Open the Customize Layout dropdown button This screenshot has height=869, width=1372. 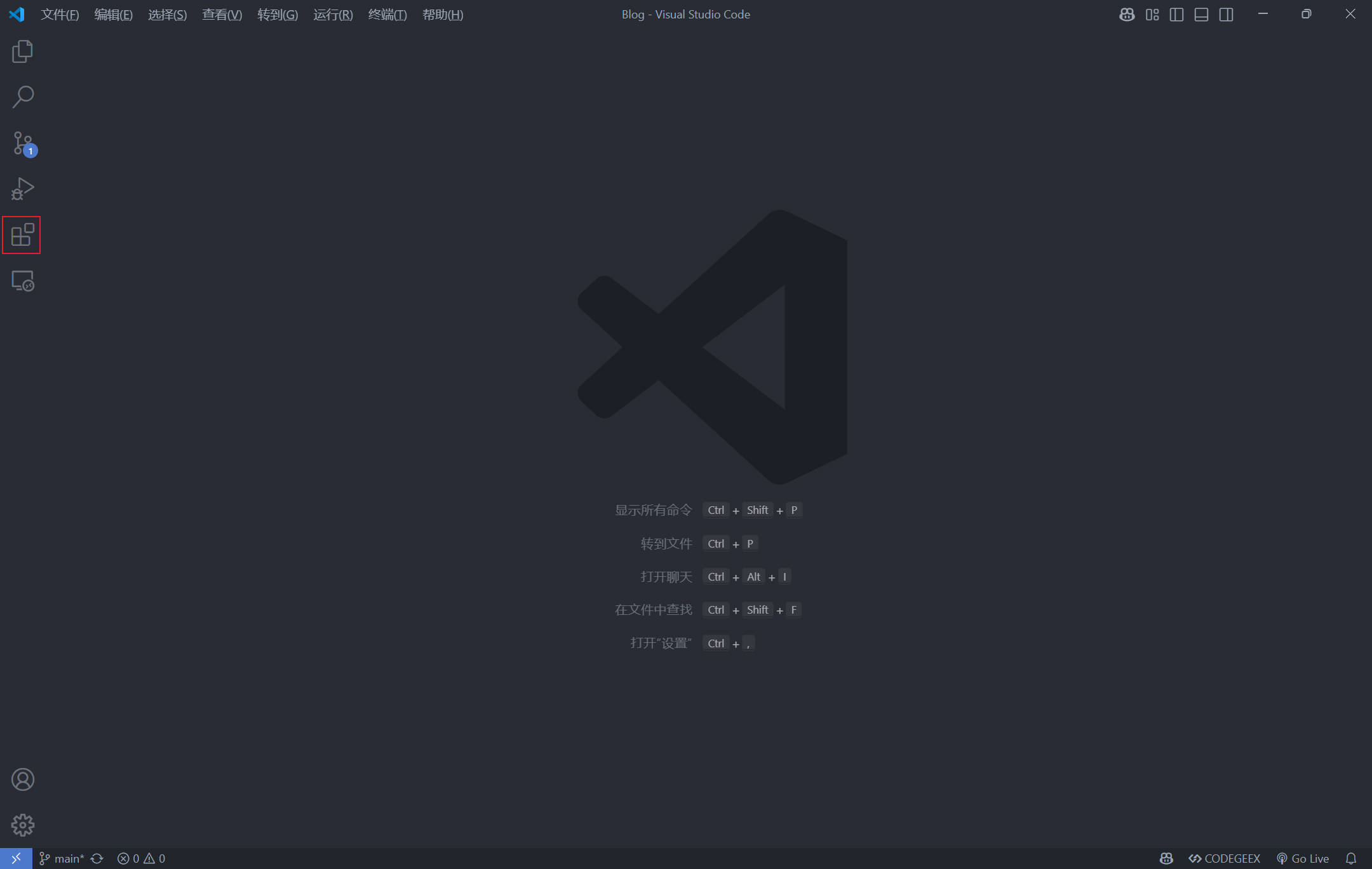pos(1152,15)
